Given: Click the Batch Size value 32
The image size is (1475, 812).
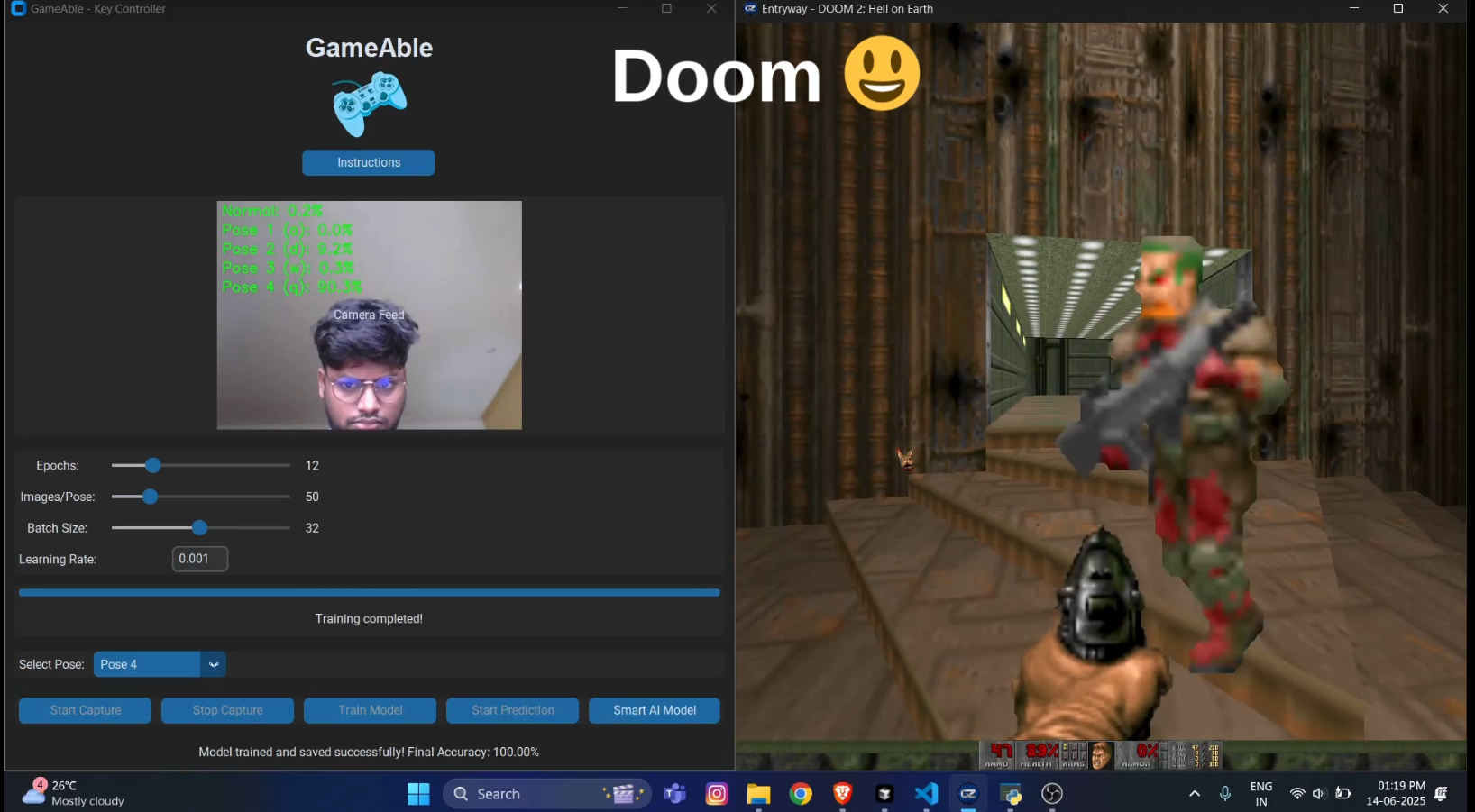Looking at the screenshot, I should (x=312, y=528).
